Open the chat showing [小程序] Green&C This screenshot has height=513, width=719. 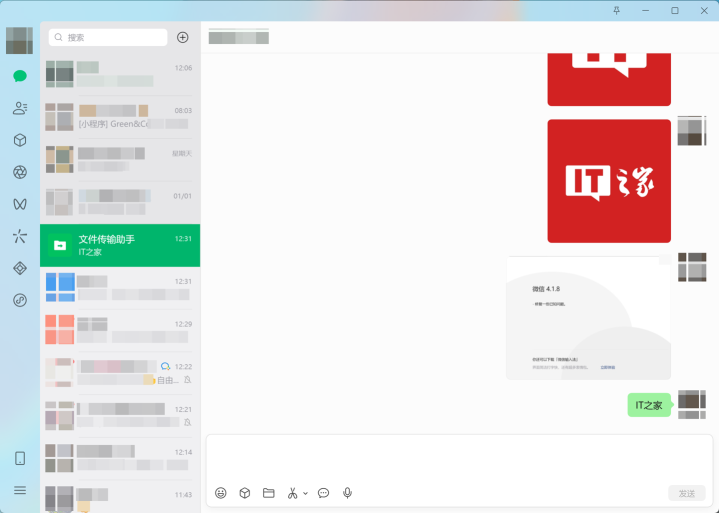(x=120, y=117)
